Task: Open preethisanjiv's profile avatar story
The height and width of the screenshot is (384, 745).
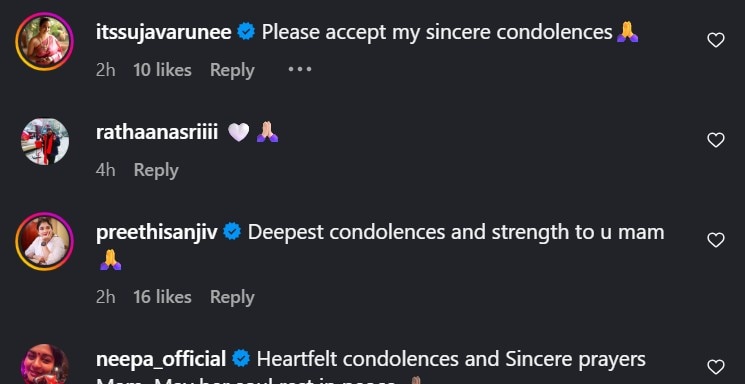Action: click(45, 241)
